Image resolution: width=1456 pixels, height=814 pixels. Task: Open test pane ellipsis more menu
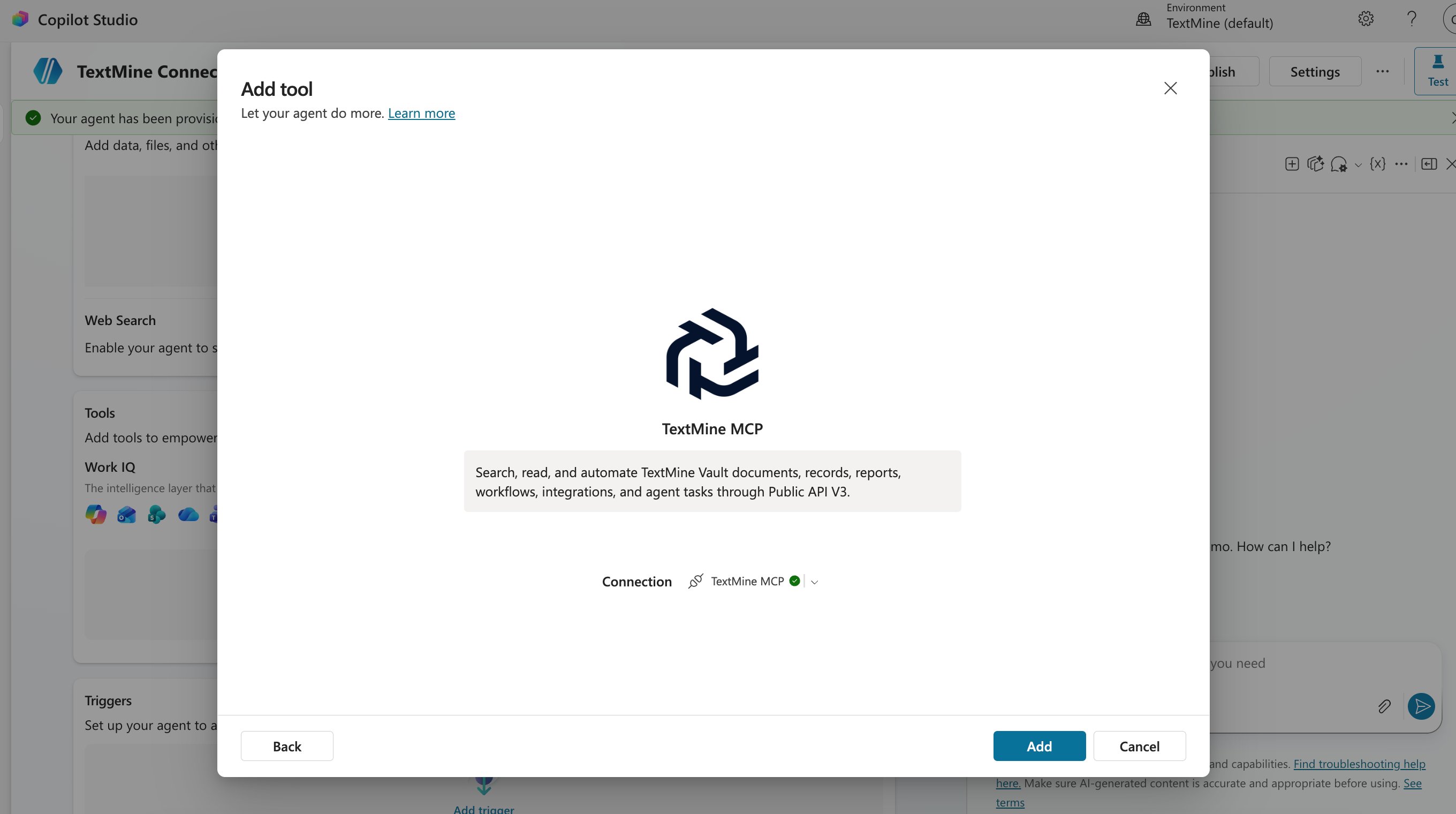(x=1401, y=164)
